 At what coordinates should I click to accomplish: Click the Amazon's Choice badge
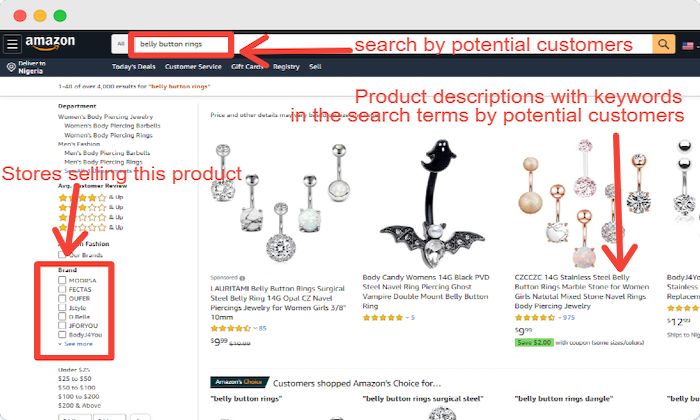pyautogui.click(x=239, y=382)
